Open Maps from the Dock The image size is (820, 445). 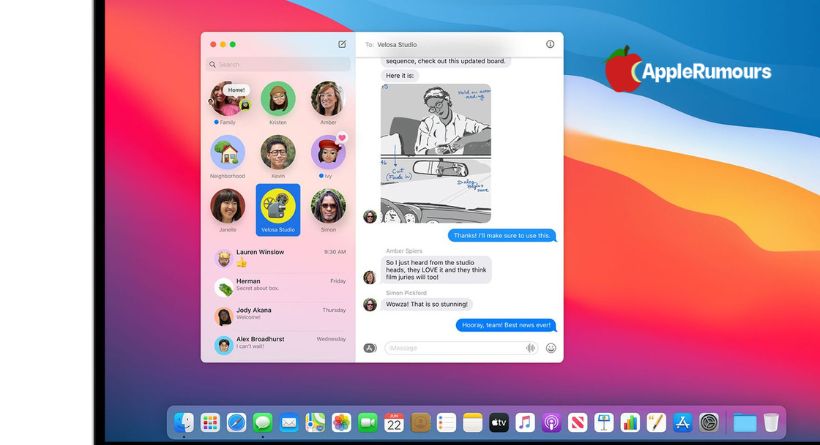tap(315, 423)
